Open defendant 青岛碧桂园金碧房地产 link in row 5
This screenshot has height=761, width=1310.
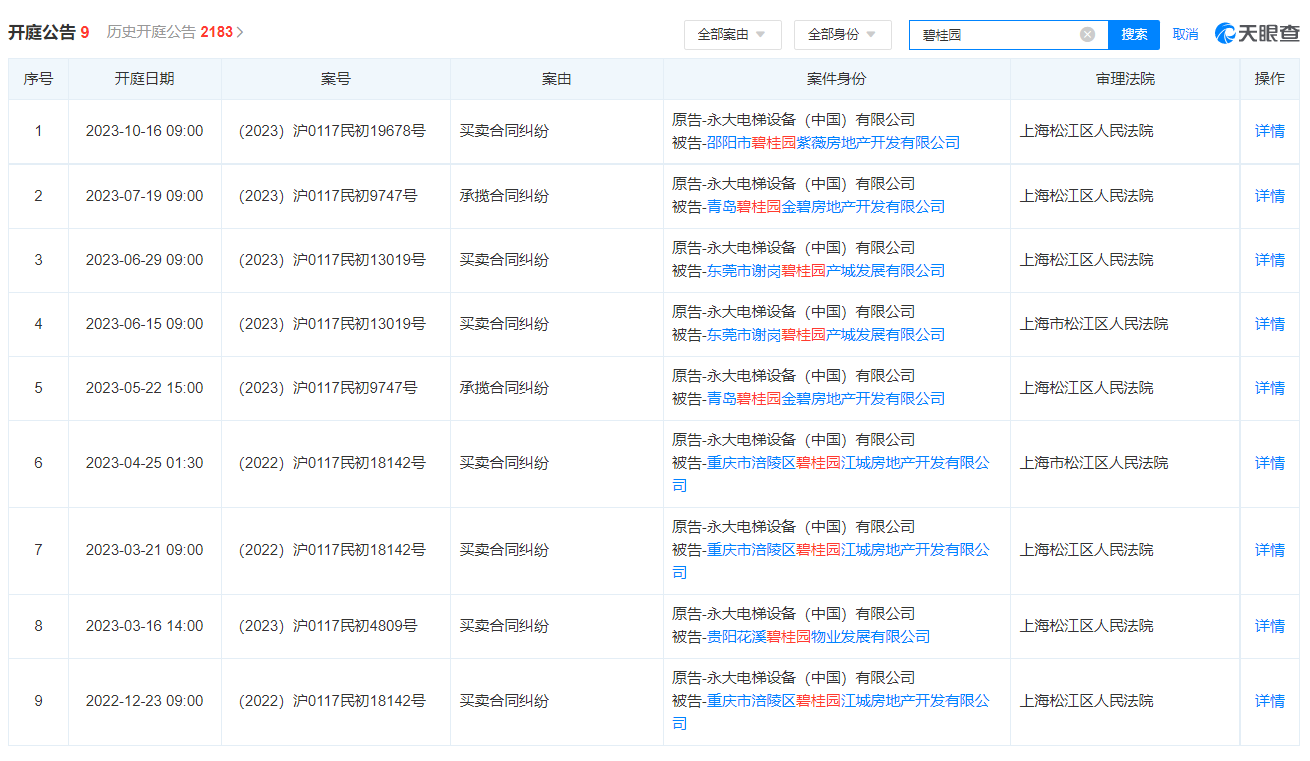click(x=826, y=399)
